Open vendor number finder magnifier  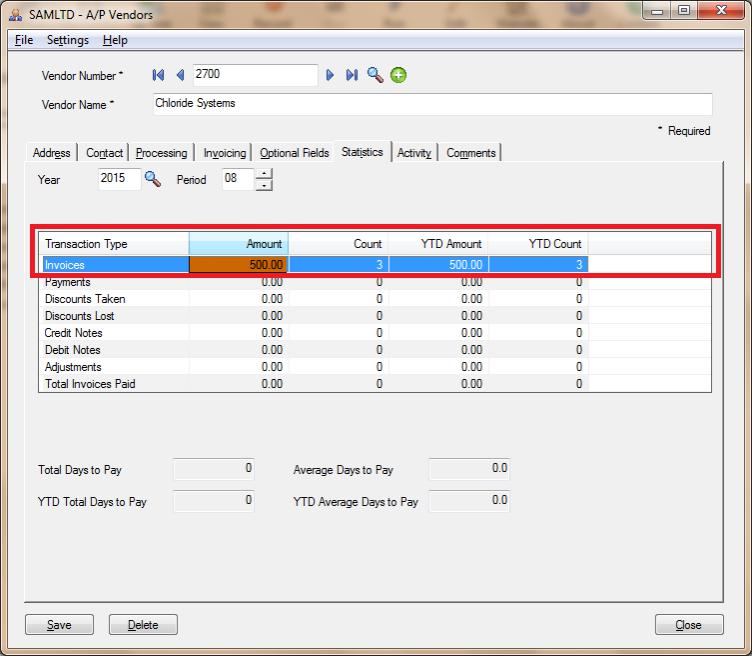(375, 75)
